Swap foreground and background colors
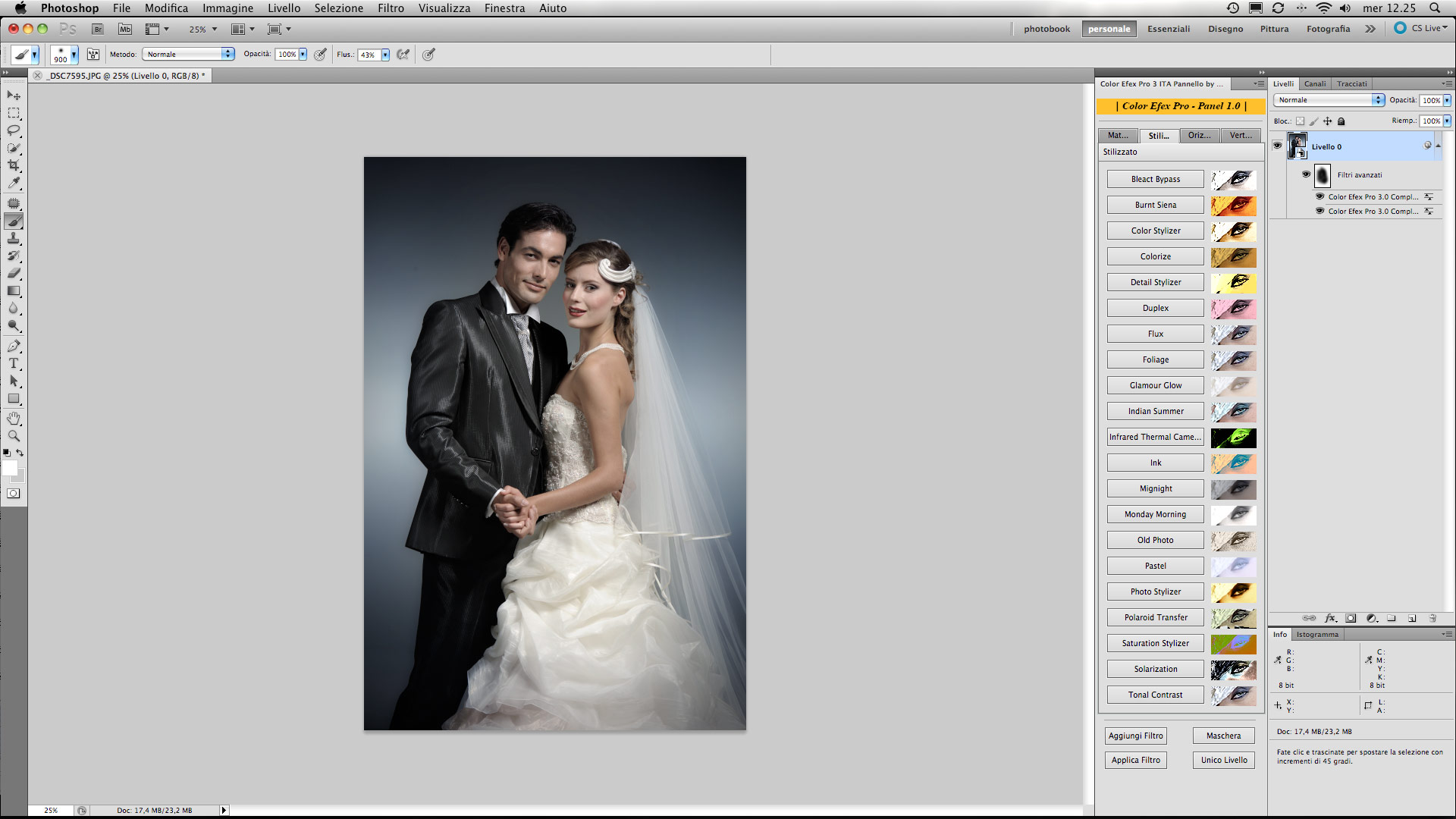This screenshot has height=819, width=1456. 20,453
